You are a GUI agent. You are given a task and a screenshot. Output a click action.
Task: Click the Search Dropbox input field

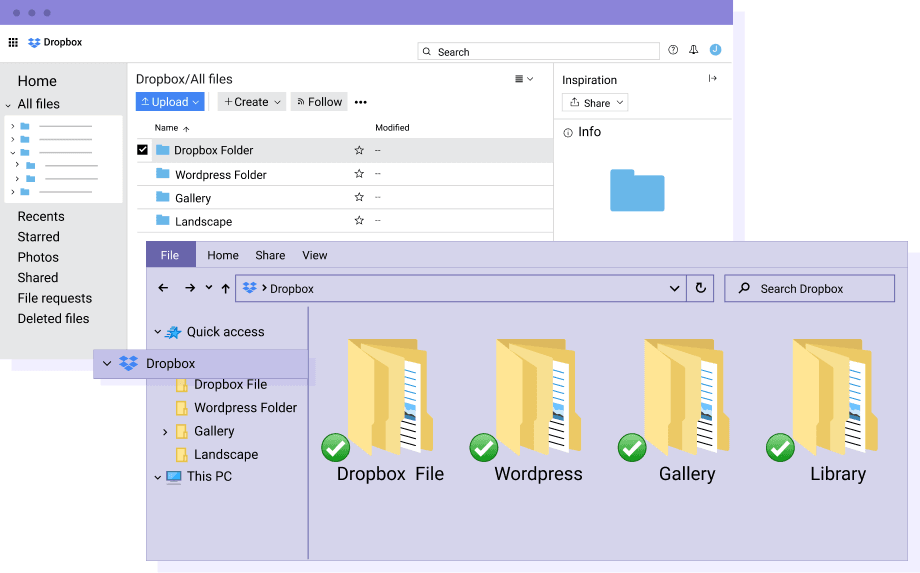click(x=810, y=289)
